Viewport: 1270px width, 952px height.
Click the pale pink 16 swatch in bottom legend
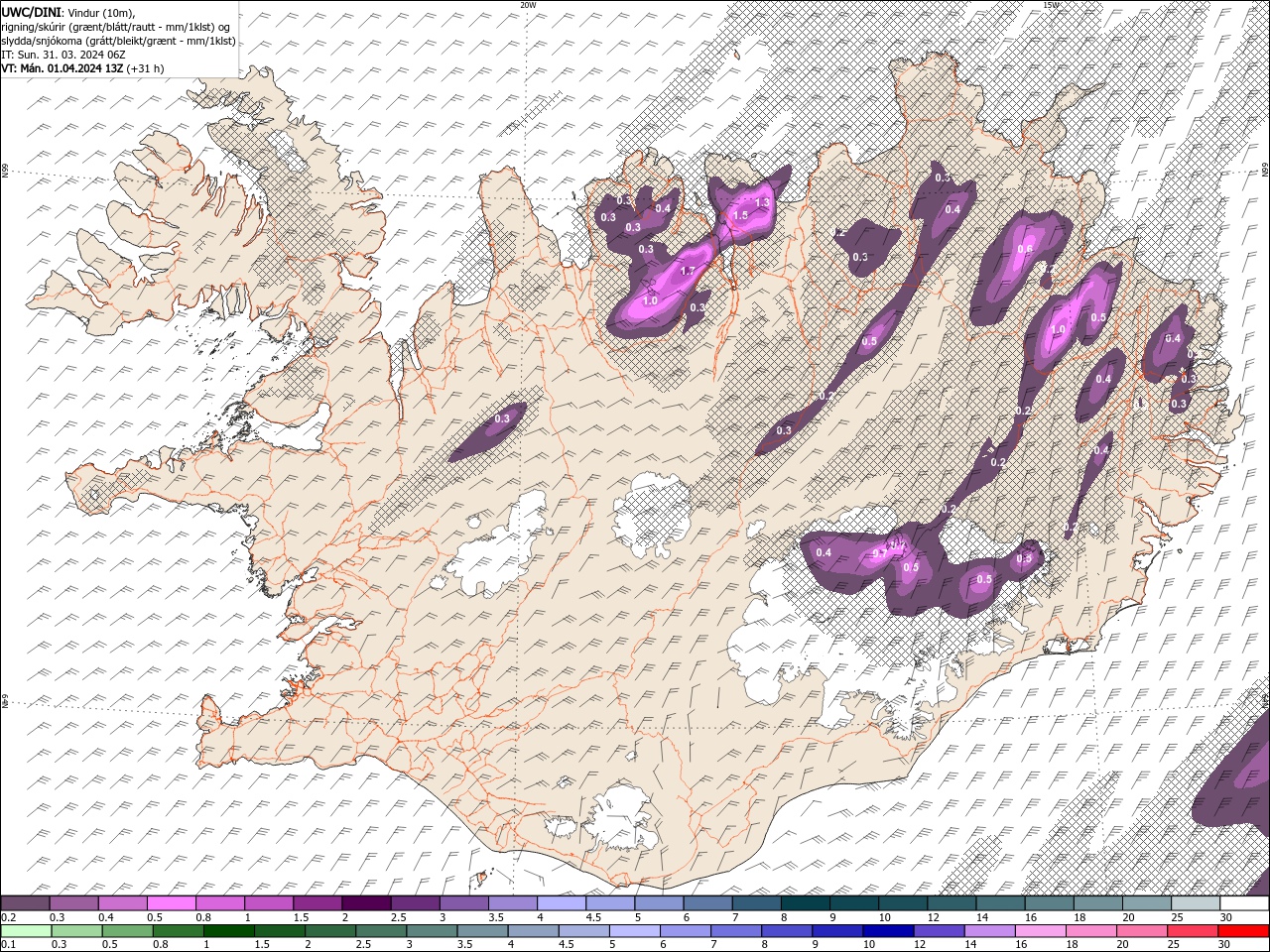(1040, 931)
